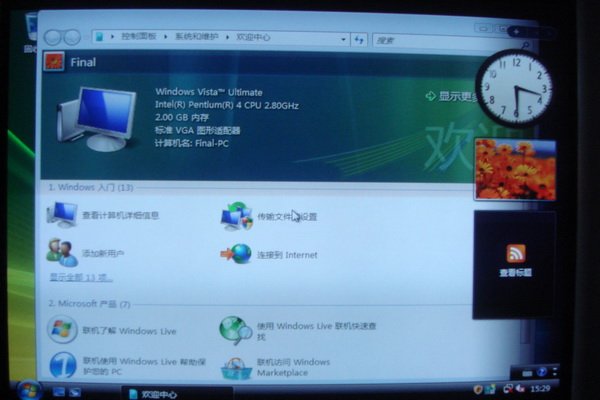Viewport: 600px width, 400px height.
Task: Open Windows Marketplace basket icon
Action: click(236, 368)
